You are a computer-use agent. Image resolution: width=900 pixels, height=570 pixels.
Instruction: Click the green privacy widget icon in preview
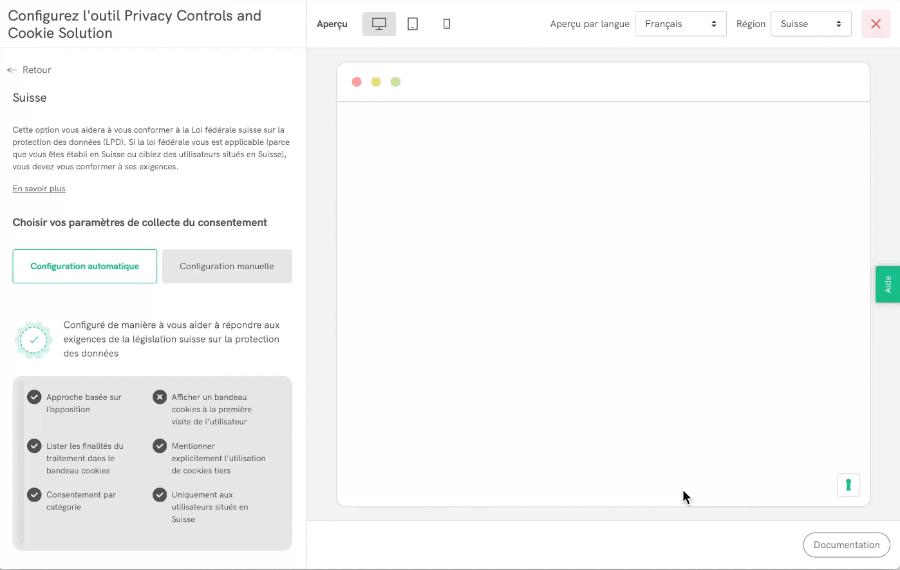click(x=848, y=485)
